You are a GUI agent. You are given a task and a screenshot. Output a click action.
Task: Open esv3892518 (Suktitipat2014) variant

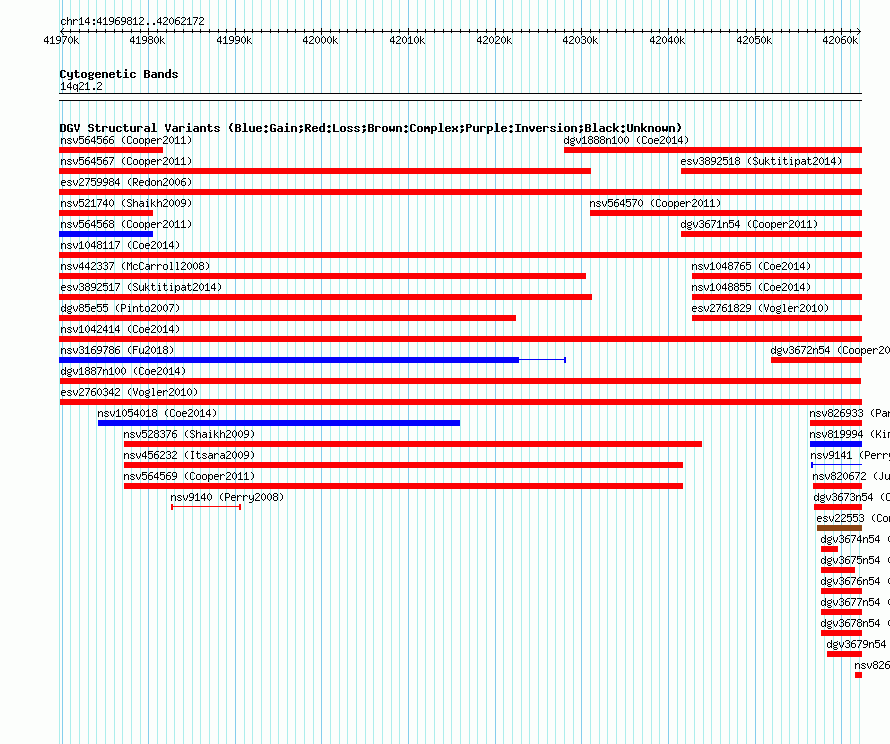tap(761, 161)
